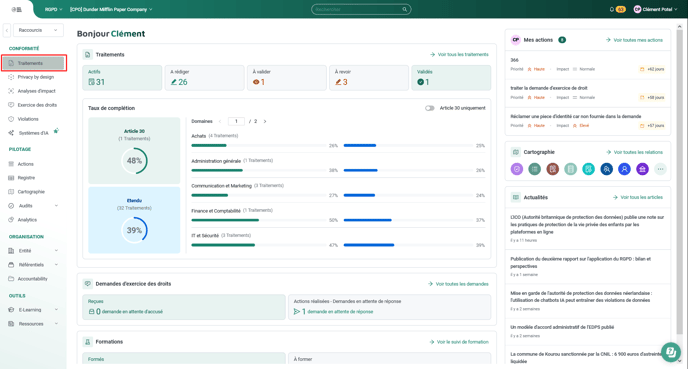
Task: Open '1 demande en attente de réponse'
Action: (389, 307)
